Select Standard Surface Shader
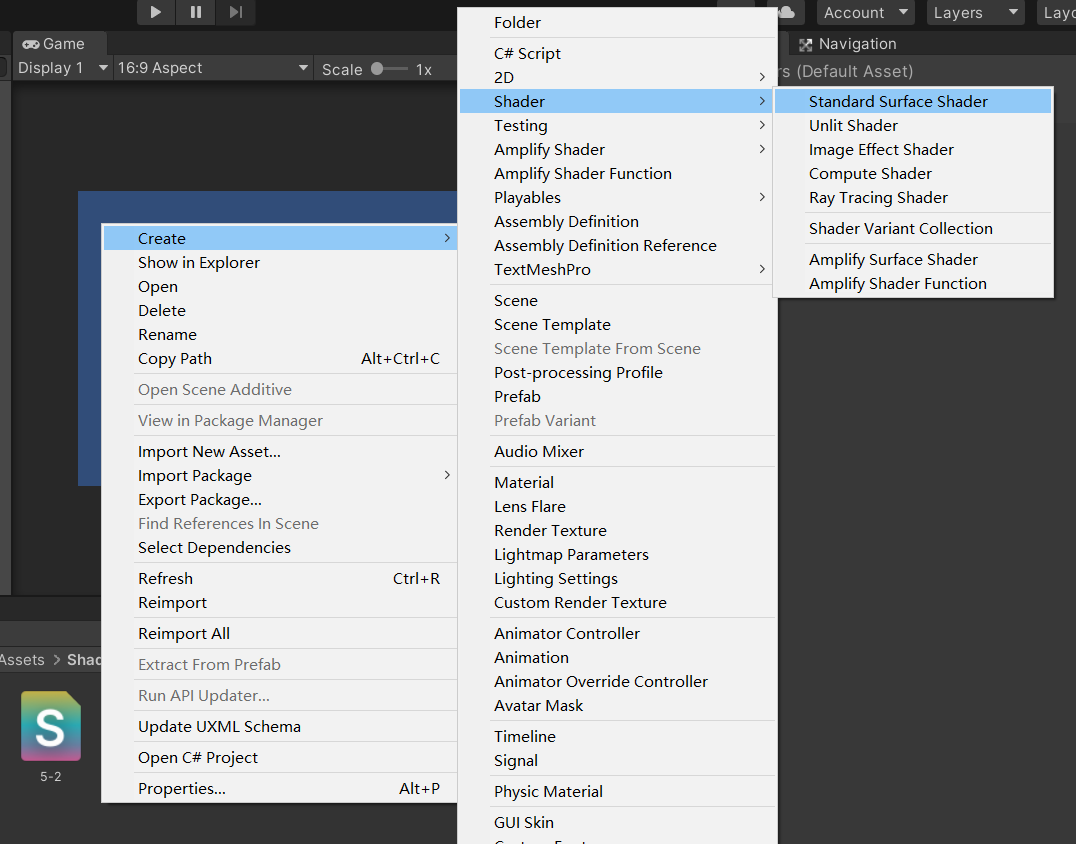 pos(913,102)
